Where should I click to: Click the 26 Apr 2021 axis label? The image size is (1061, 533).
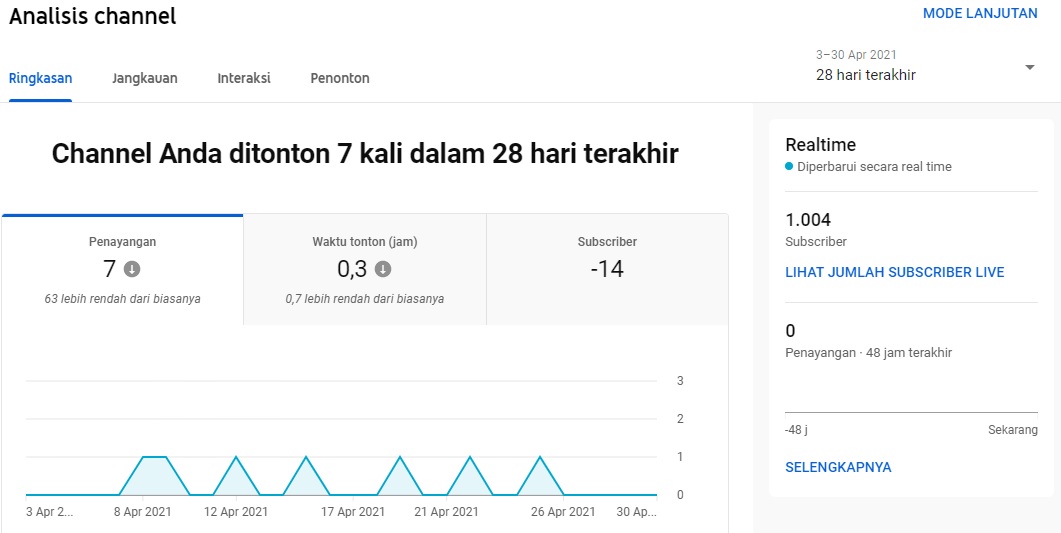pos(564,512)
